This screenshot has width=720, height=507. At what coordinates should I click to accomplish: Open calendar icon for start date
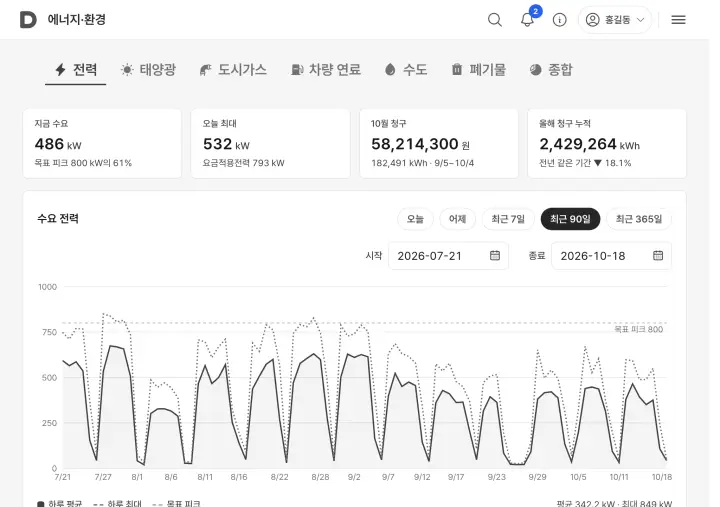(x=495, y=255)
